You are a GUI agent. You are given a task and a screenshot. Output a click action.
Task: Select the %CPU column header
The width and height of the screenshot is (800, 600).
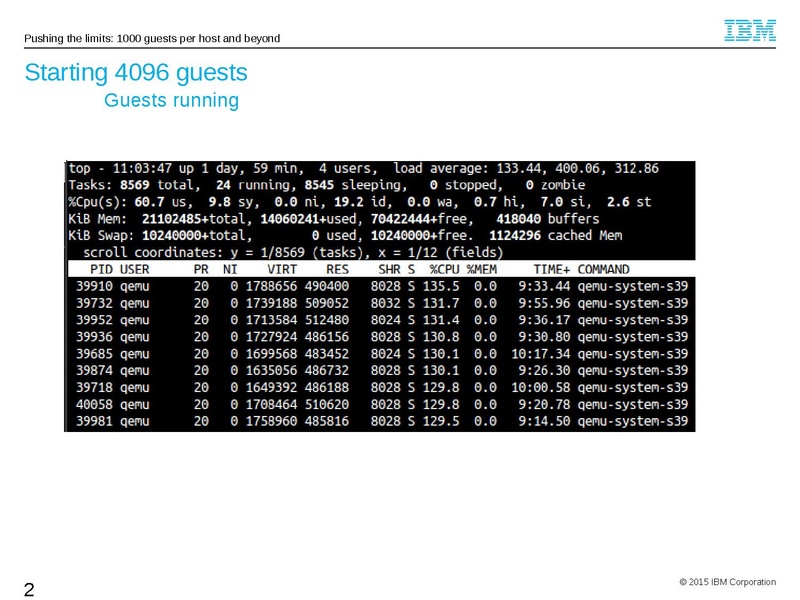coord(444,269)
